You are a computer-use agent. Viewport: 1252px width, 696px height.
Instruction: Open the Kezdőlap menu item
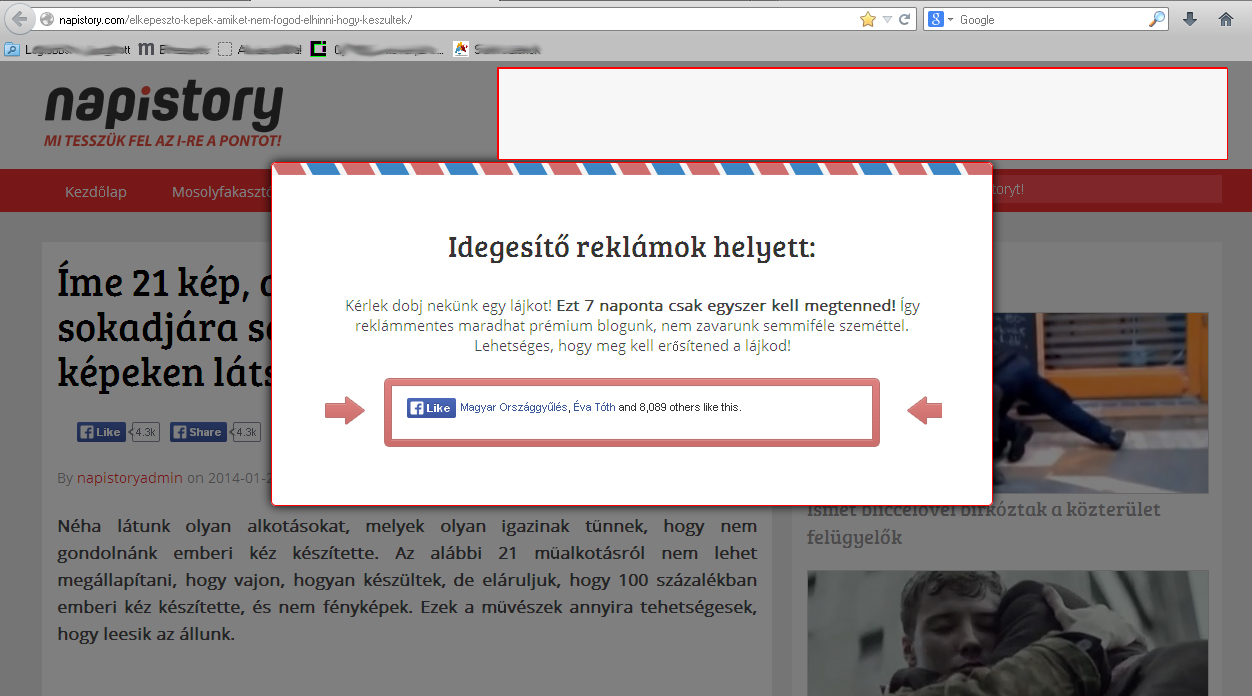pyautogui.click(x=96, y=191)
